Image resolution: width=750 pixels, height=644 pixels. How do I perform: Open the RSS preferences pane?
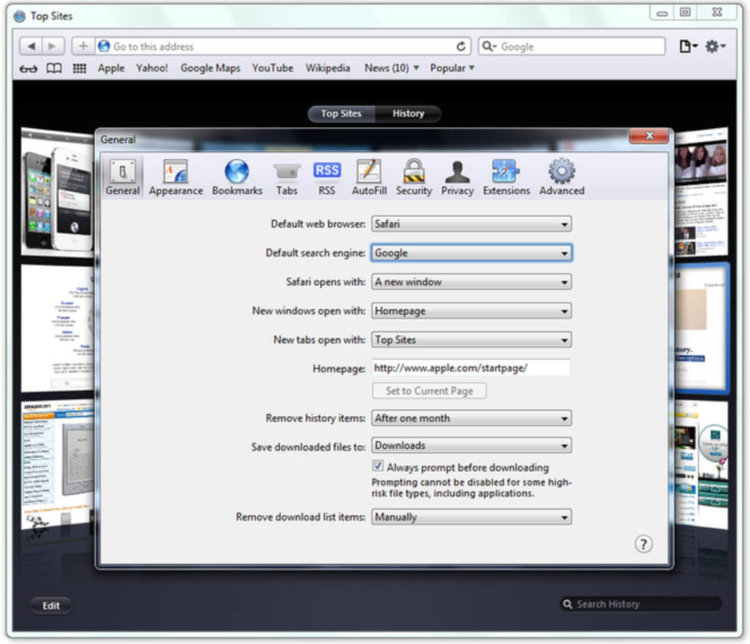[327, 177]
